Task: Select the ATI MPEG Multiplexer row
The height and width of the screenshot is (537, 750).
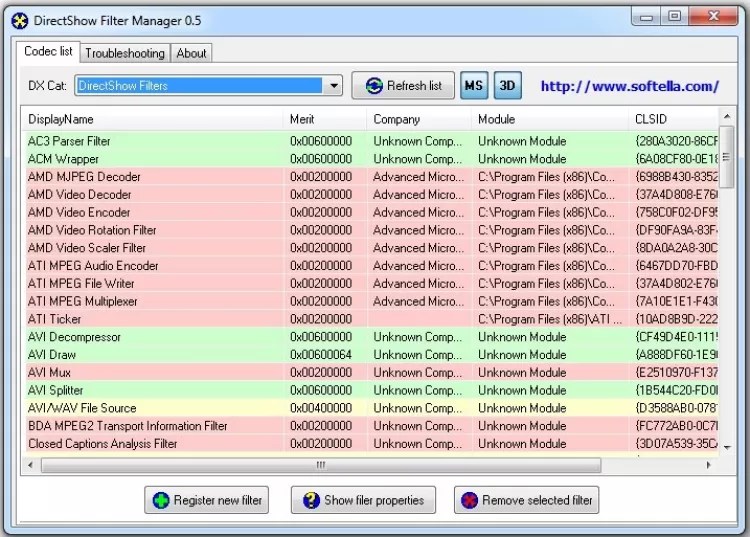Action: 370,301
